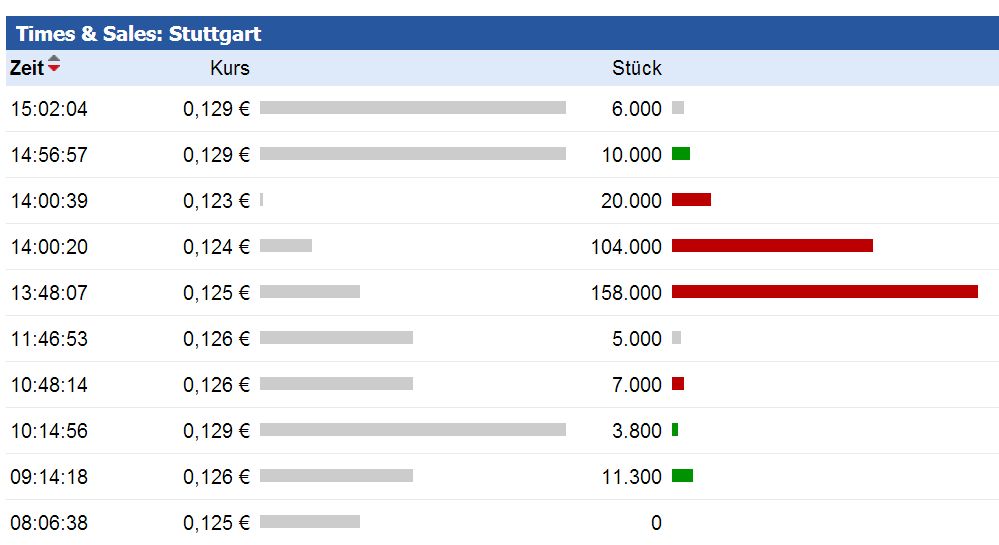Click the red volume bar for 104.000

[772, 246]
